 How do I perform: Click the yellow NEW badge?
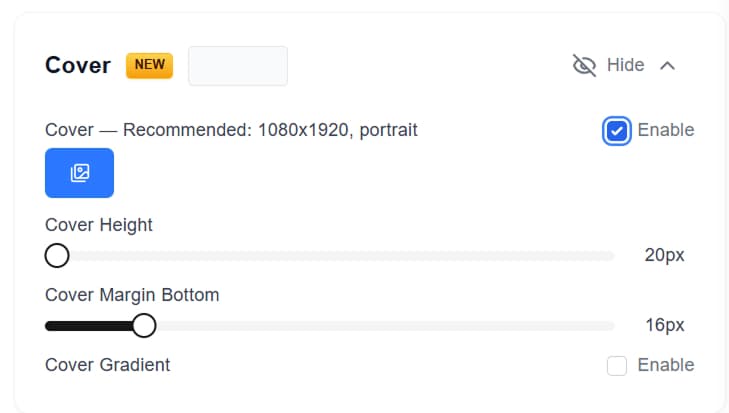(x=149, y=65)
